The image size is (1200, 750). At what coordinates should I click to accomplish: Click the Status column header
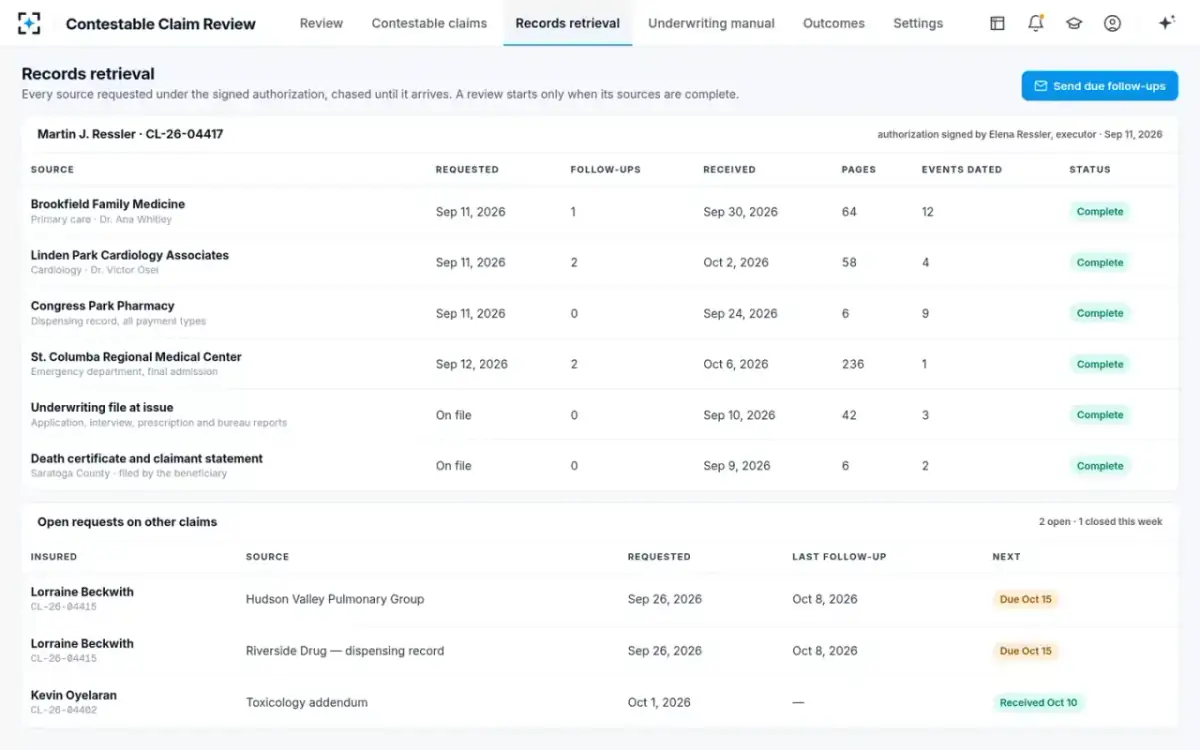(x=1090, y=170)
